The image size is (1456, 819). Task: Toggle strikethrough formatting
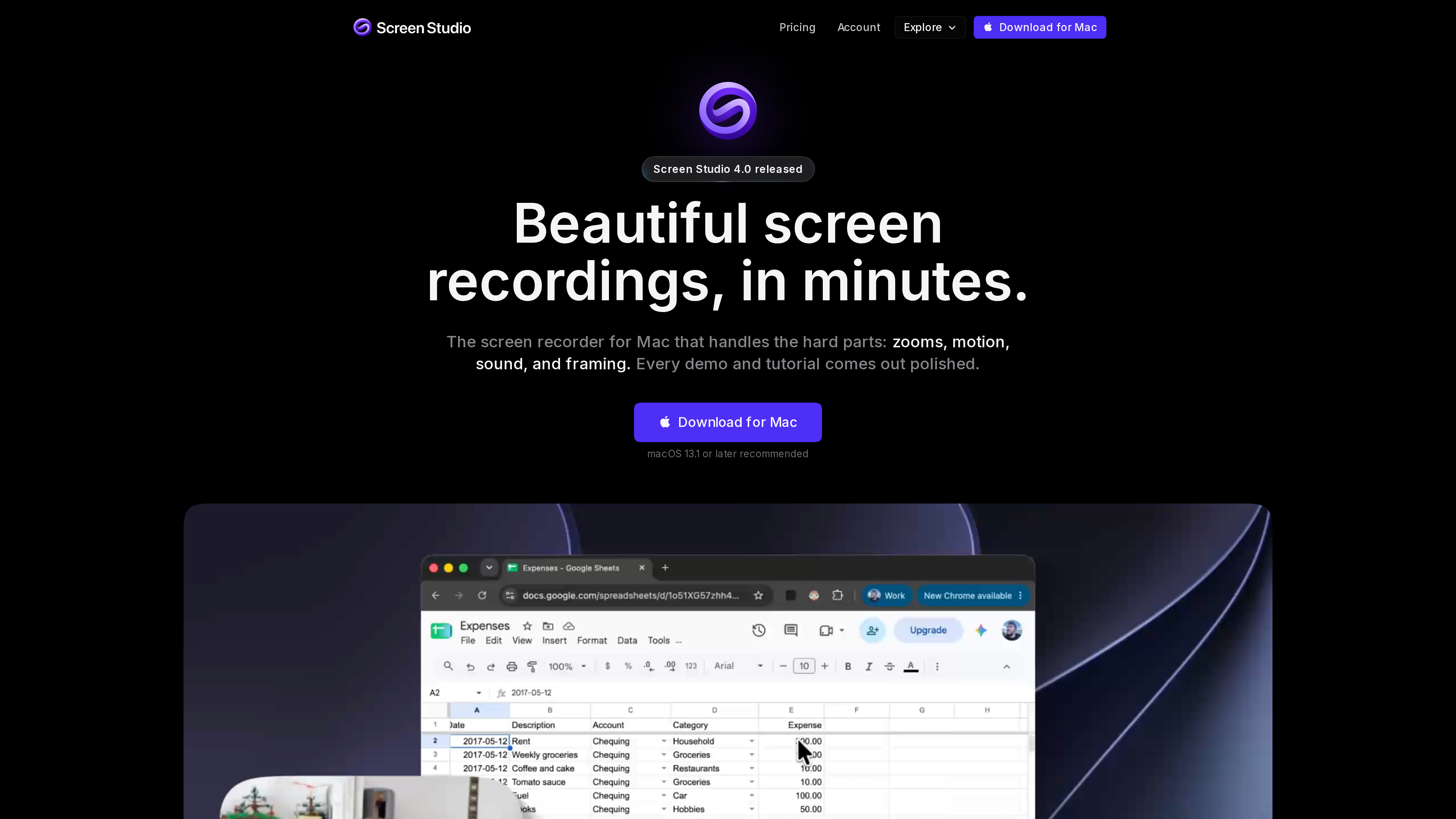click(890, 667)
